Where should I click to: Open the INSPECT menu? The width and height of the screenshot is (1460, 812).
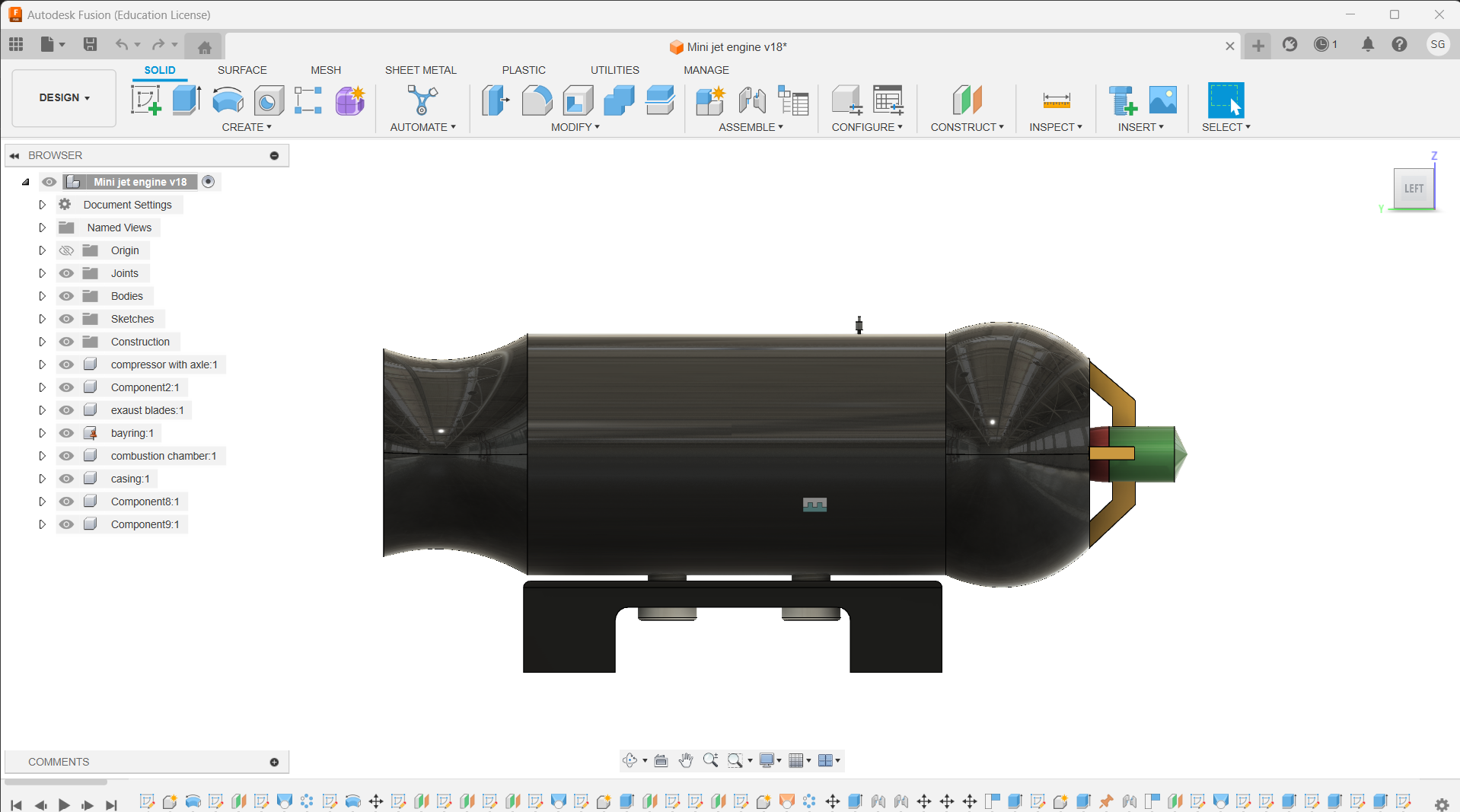(x=1056, y=127)
